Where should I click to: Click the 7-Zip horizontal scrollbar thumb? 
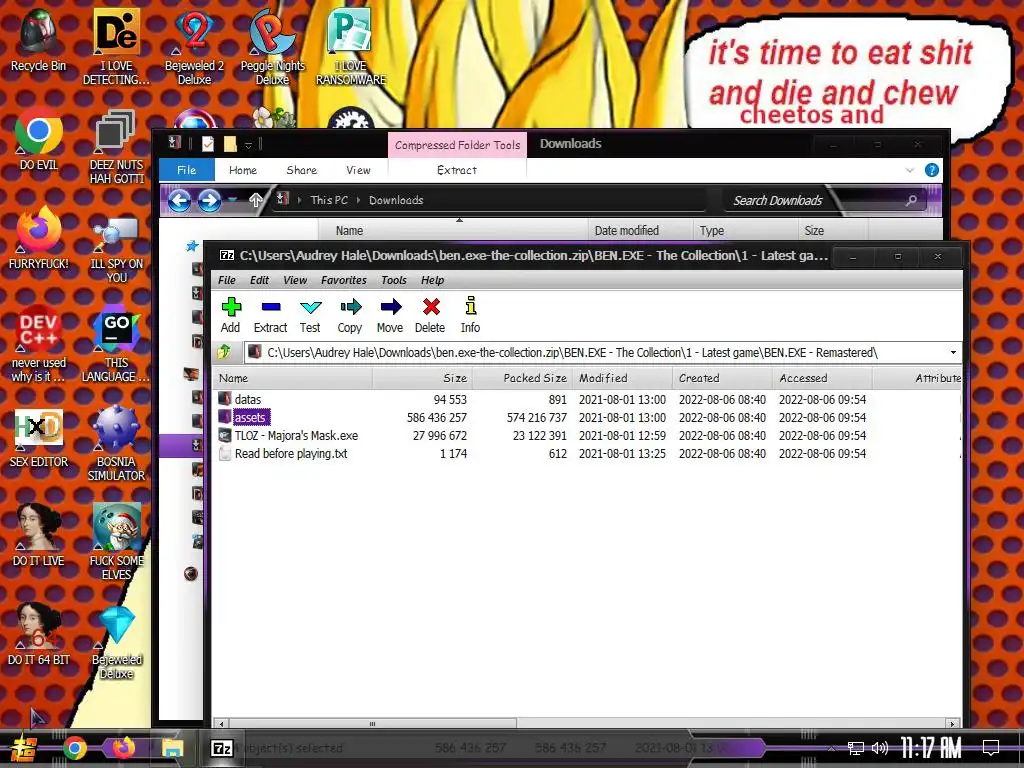pos(372,724)
